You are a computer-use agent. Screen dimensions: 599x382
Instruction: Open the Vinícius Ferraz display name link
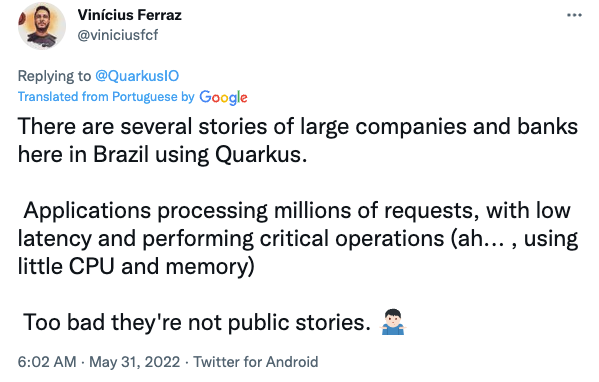pos(130,15)
